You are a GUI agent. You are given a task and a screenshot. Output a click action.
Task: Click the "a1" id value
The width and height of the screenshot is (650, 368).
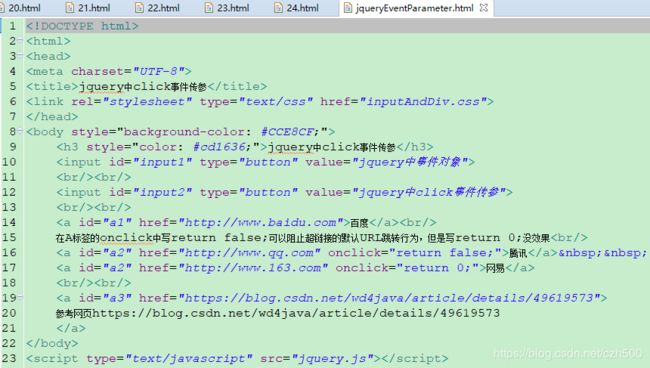pos(117,223)
